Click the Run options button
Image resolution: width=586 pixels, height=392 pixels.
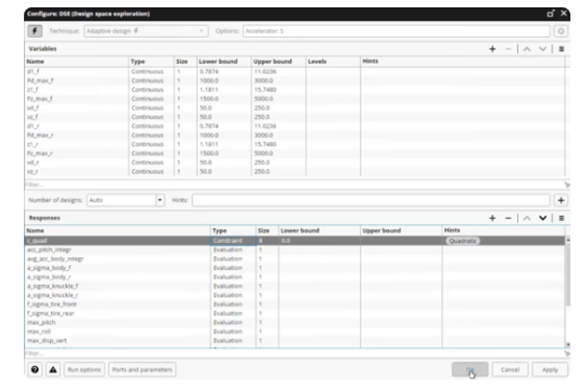coord(84,370)
